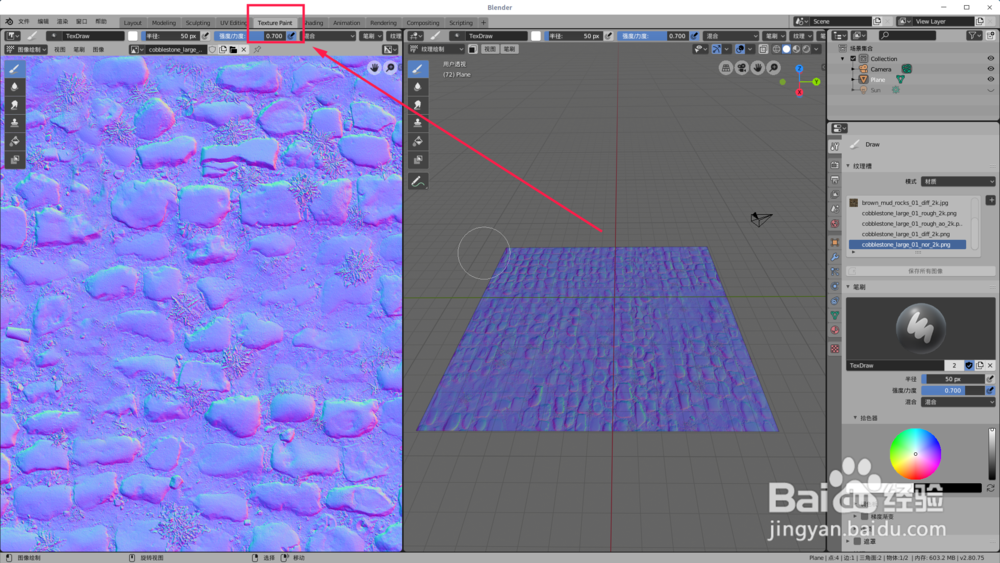Image resolution: width=1000 pixels, height=563 pixels.
Task: Click the fake user shield icon for image
Action: coord(212,49)
